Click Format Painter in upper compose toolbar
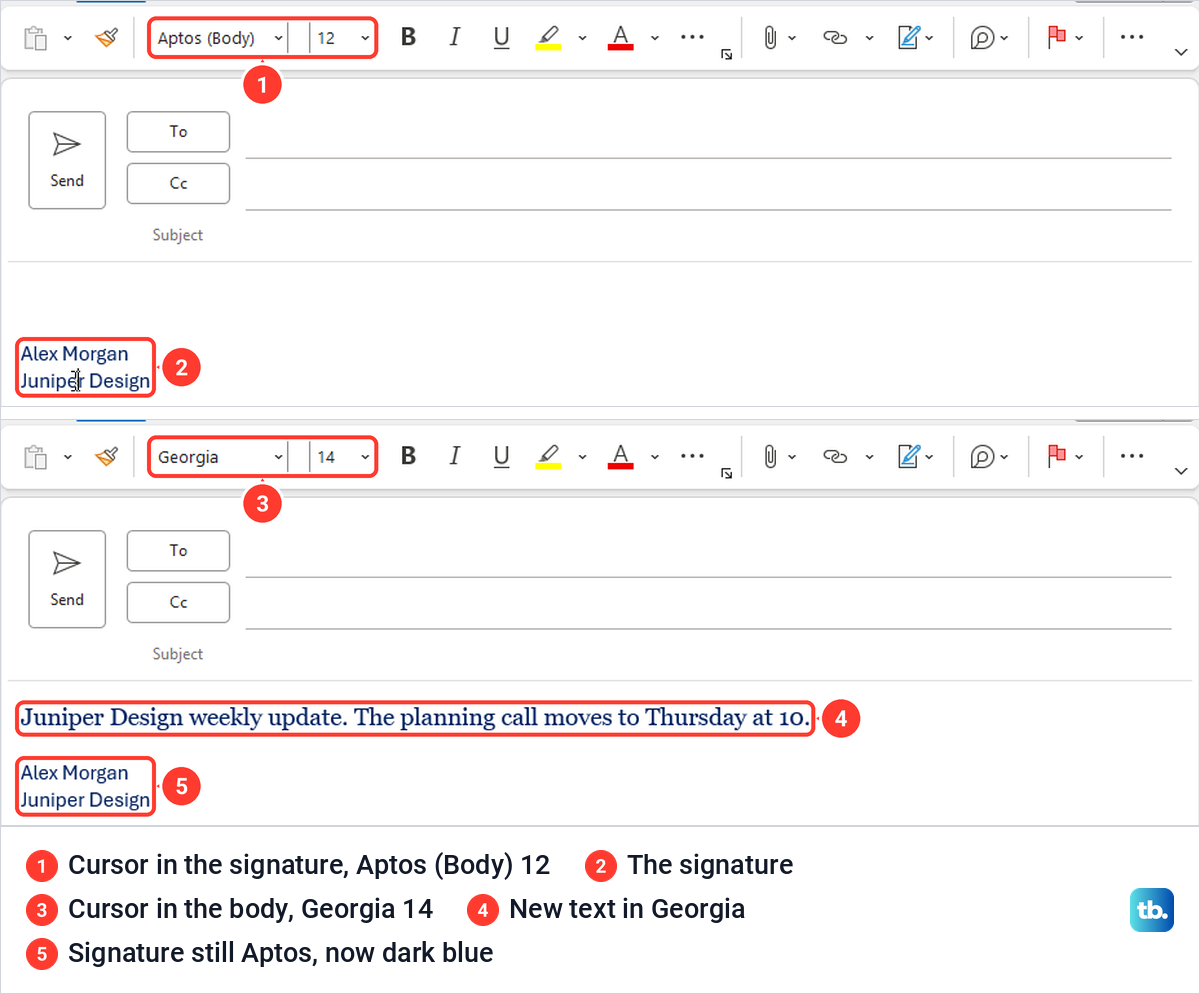Screen dimensions: 1200x994 [106, 38]
